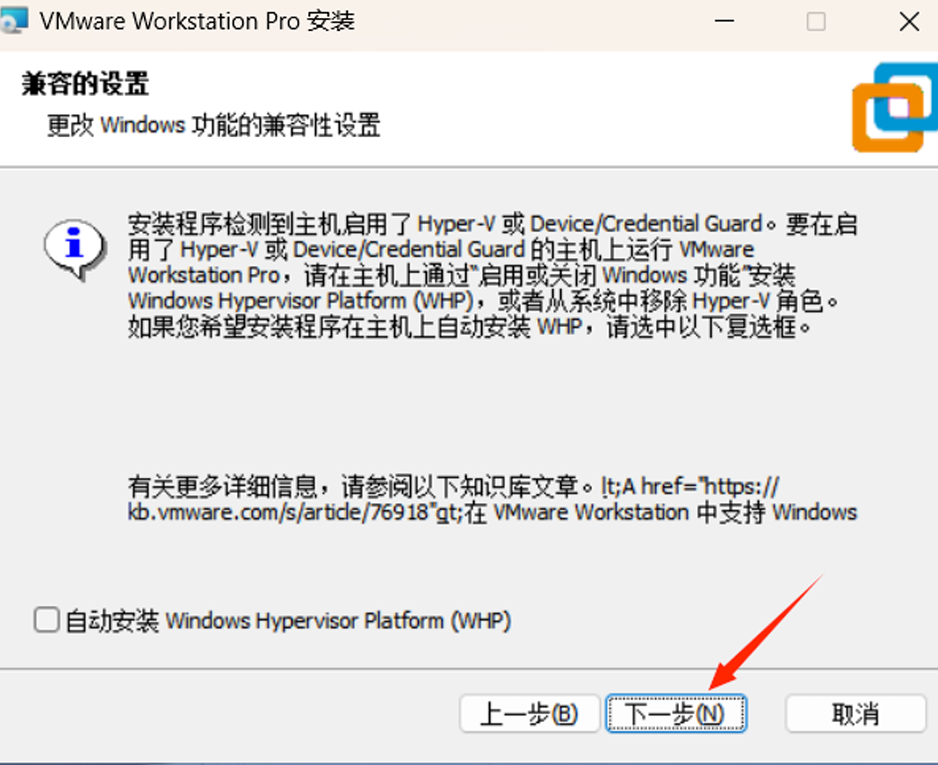Click the blue information bubble icon
938x765 pixels.
(75, 248)
